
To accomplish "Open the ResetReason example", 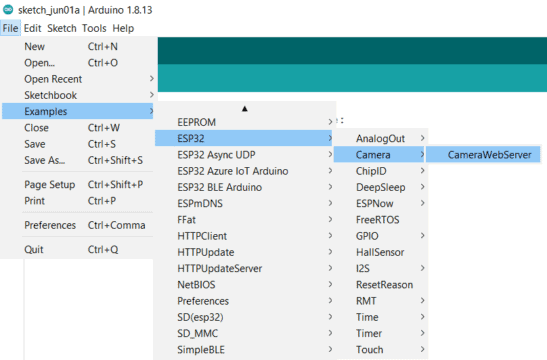I will pos(380,285).
